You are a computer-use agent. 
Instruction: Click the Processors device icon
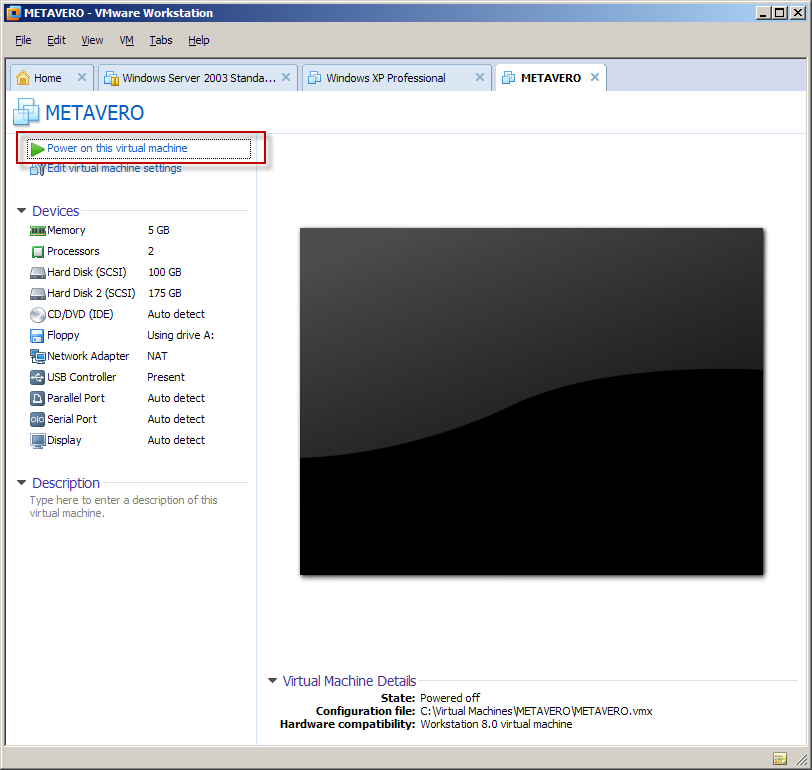click(x=37, y=252)
